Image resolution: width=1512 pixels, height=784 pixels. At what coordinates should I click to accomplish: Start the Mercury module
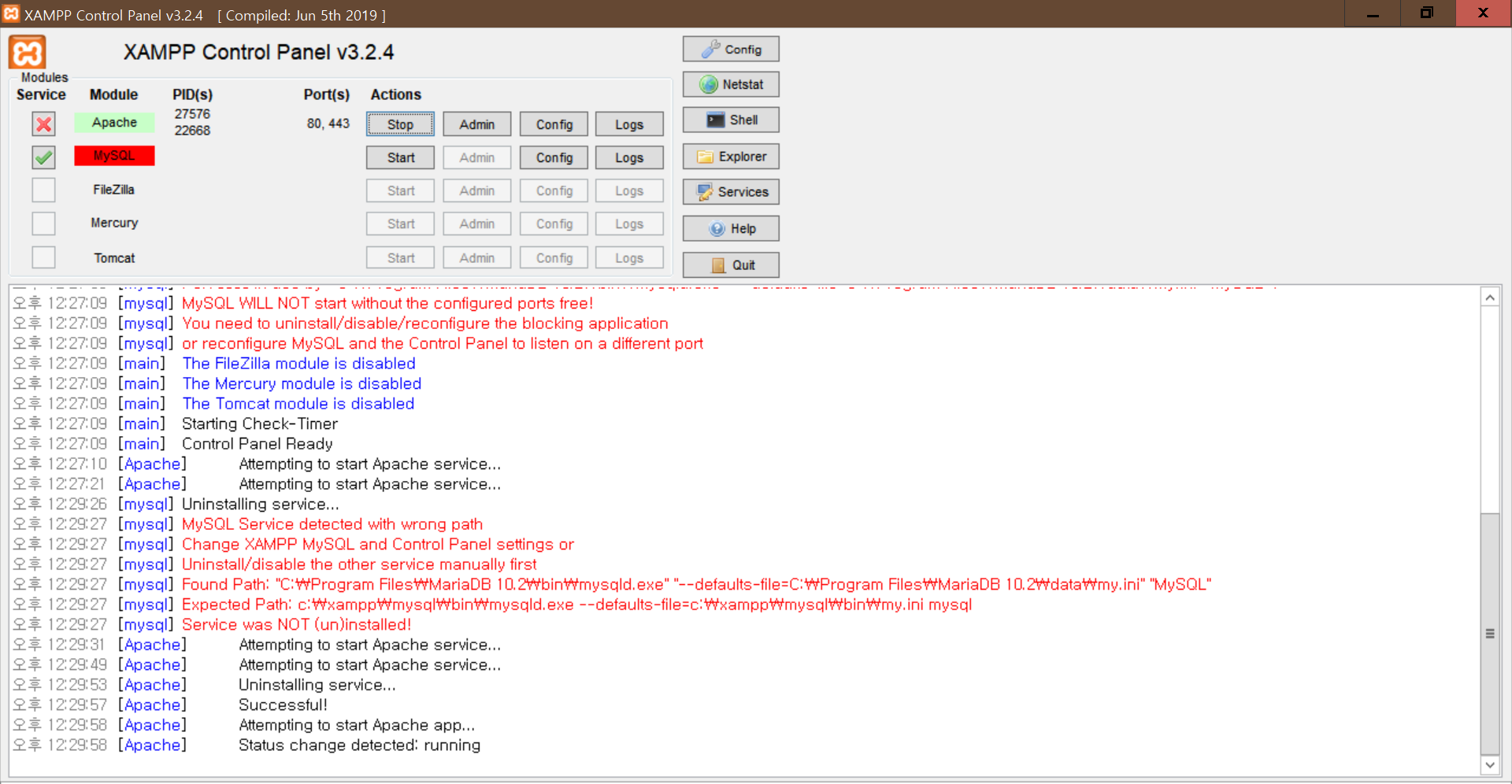(x=400, y=224)
